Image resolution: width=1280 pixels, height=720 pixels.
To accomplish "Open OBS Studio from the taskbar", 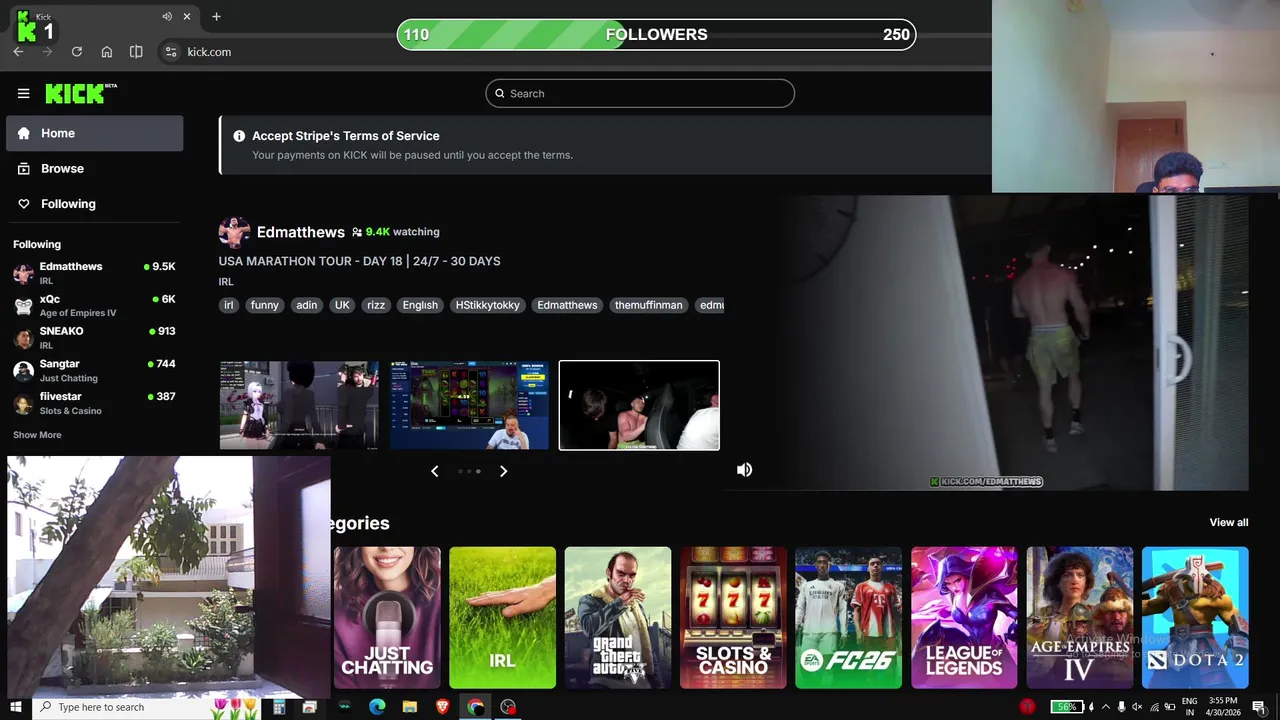I will click(508, 707).
